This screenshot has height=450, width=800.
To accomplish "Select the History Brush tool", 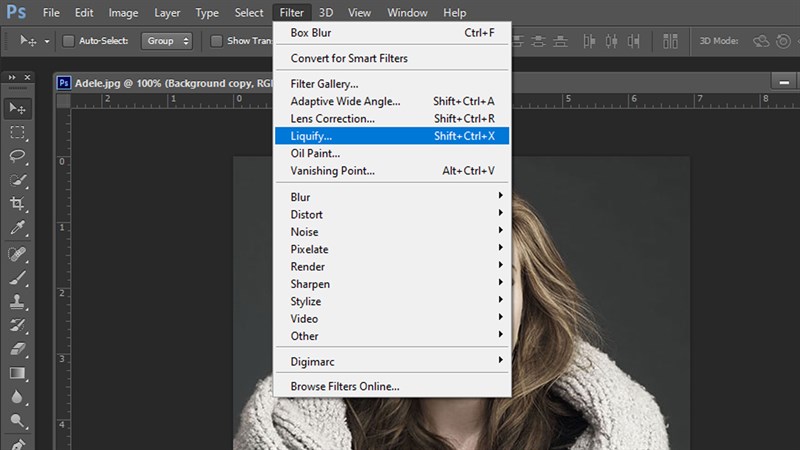I will pyautogui.click(x=17, y=325).
